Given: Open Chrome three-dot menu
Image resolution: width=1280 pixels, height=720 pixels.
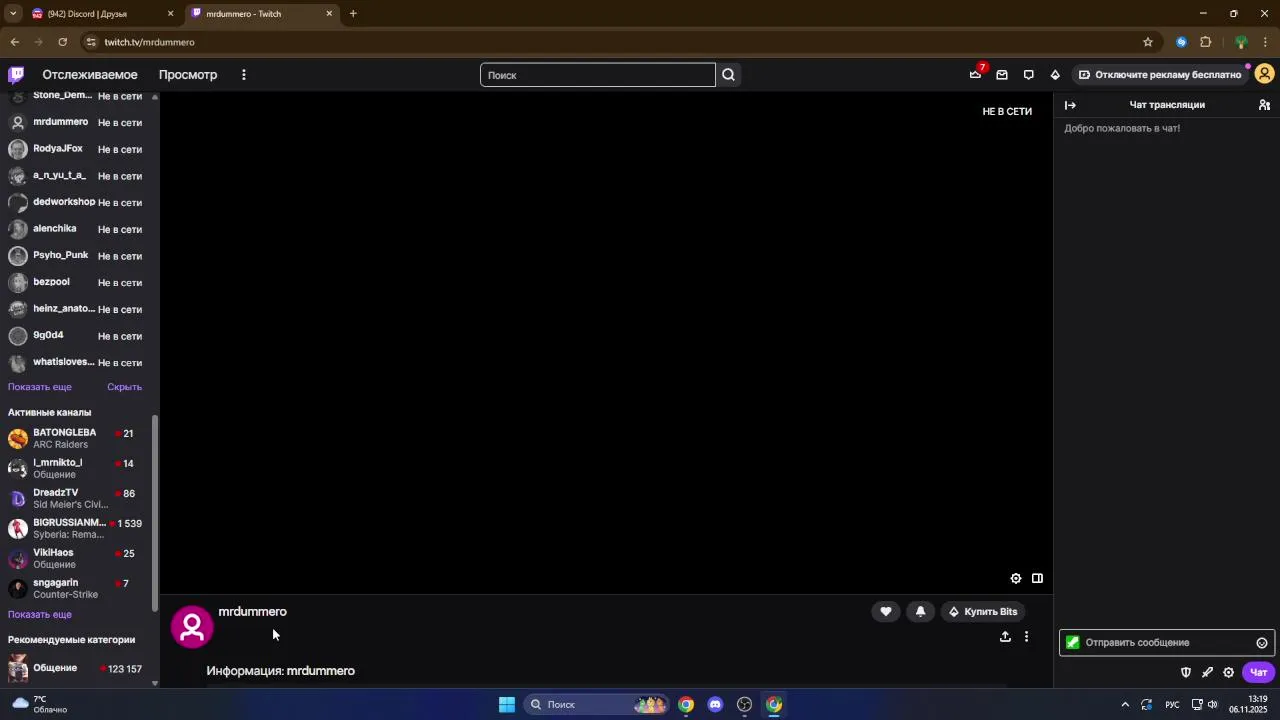Looking at the screenshot, I should [1265, 42].
